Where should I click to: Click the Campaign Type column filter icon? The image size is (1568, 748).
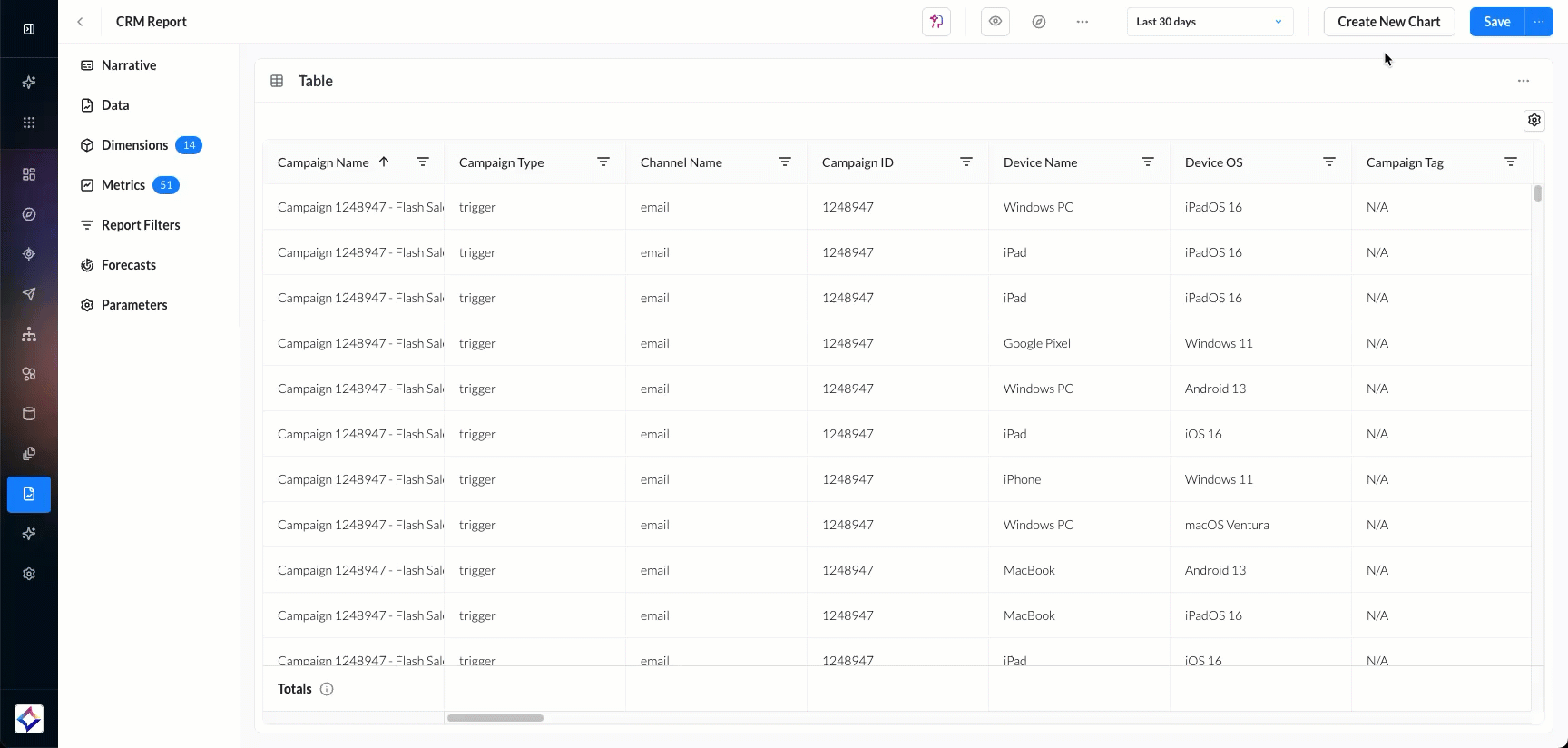pos(603,162)
